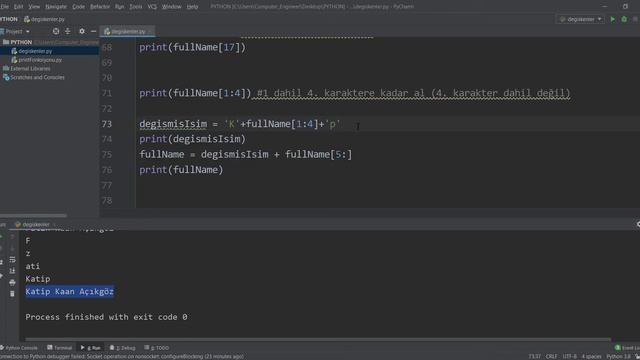The image size is (640, 360).
Task: Click the 73:37 cursor position indicator
Action: [535, 356]
